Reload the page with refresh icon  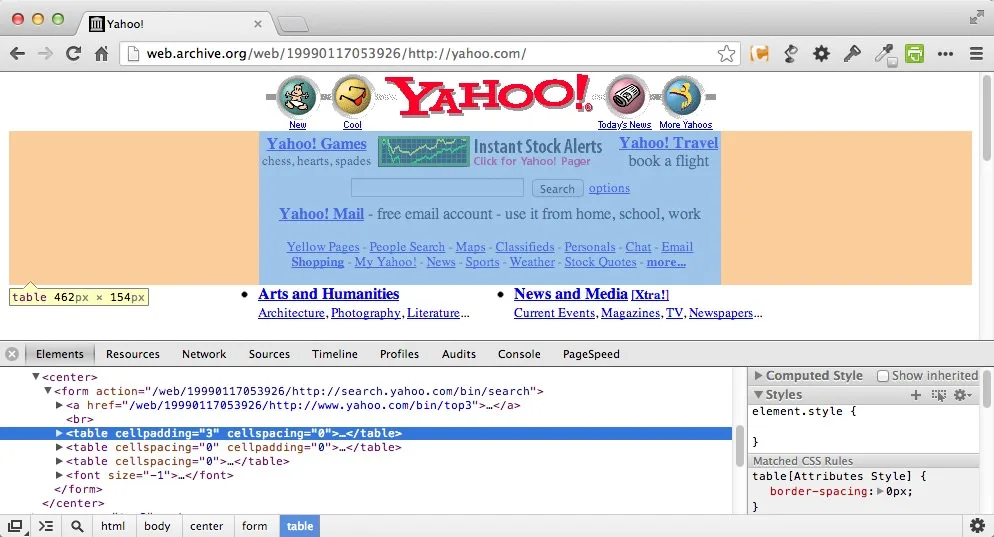pyautogui.click(x=74, y=54)
